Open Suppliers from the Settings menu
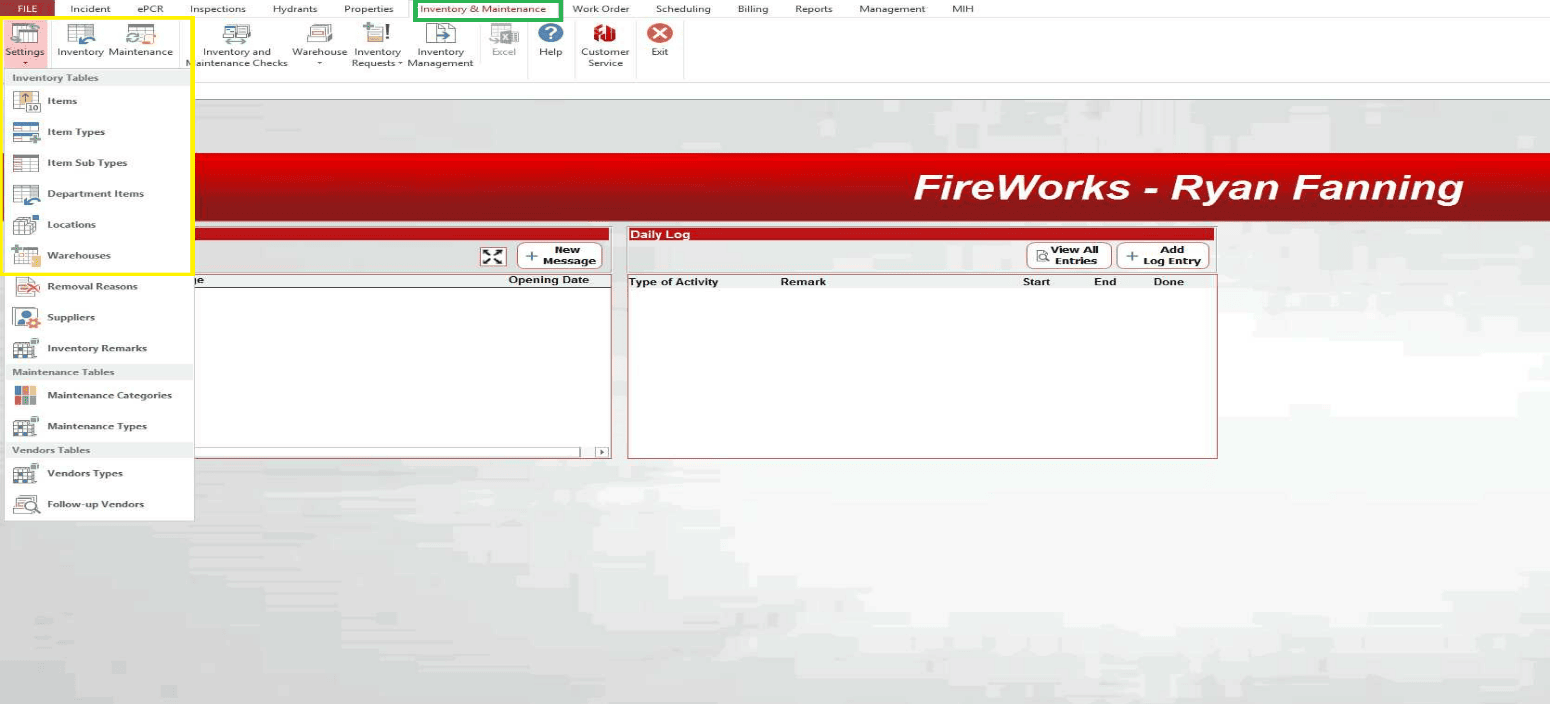Viewport: 1550px width, 704px height. (x=99, y=318)
